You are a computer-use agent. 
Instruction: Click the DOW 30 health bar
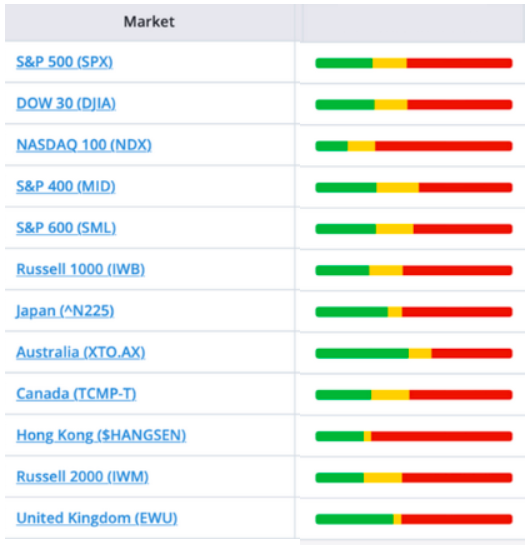coord(414,104)
